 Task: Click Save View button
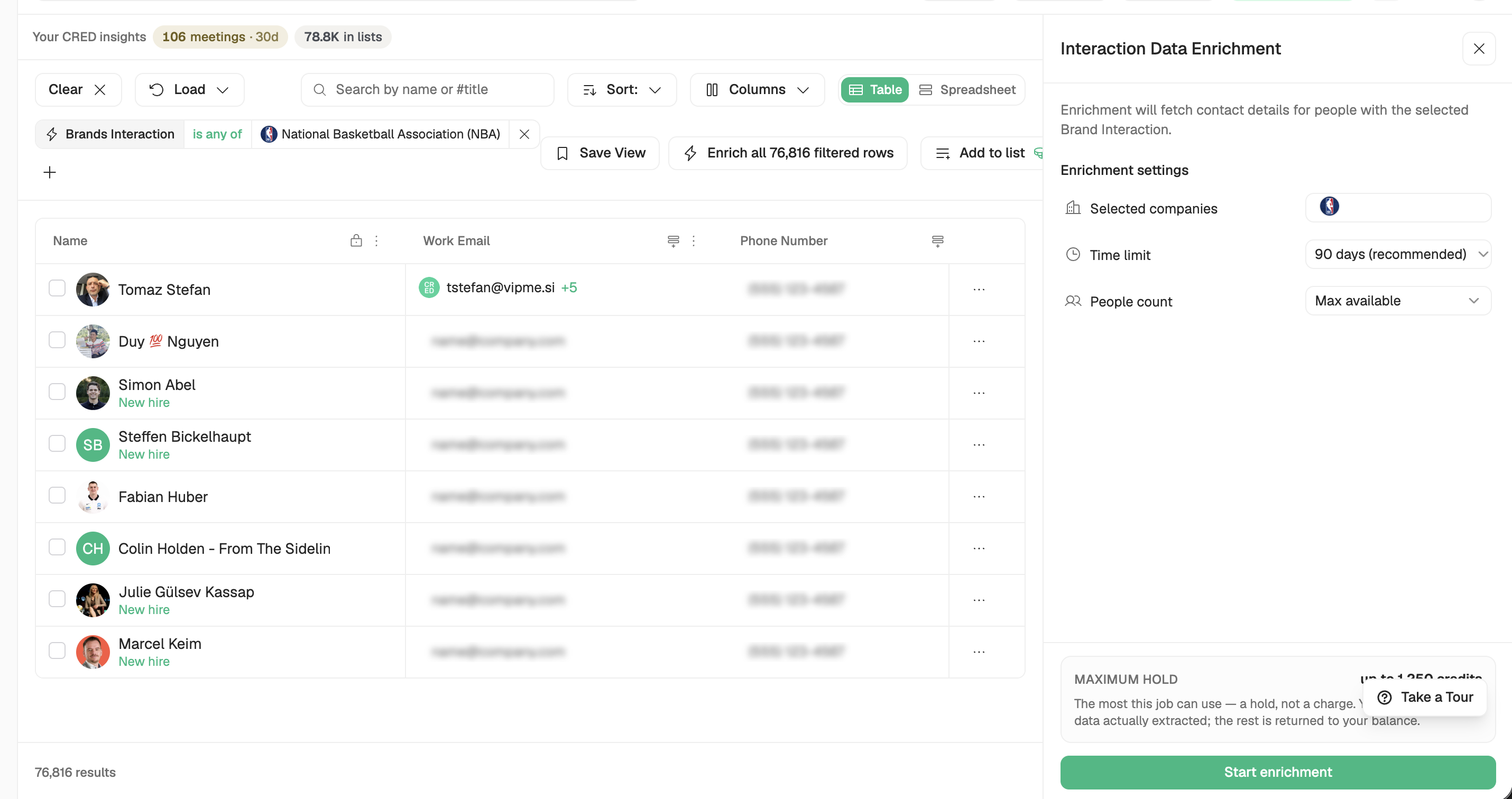point(600,153)
